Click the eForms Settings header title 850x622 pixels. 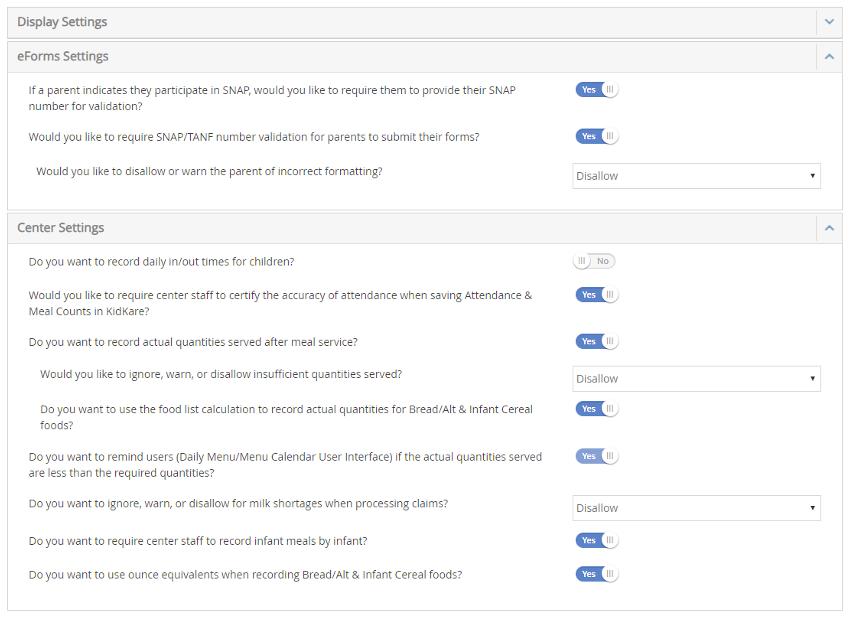[x=63, y=57]
